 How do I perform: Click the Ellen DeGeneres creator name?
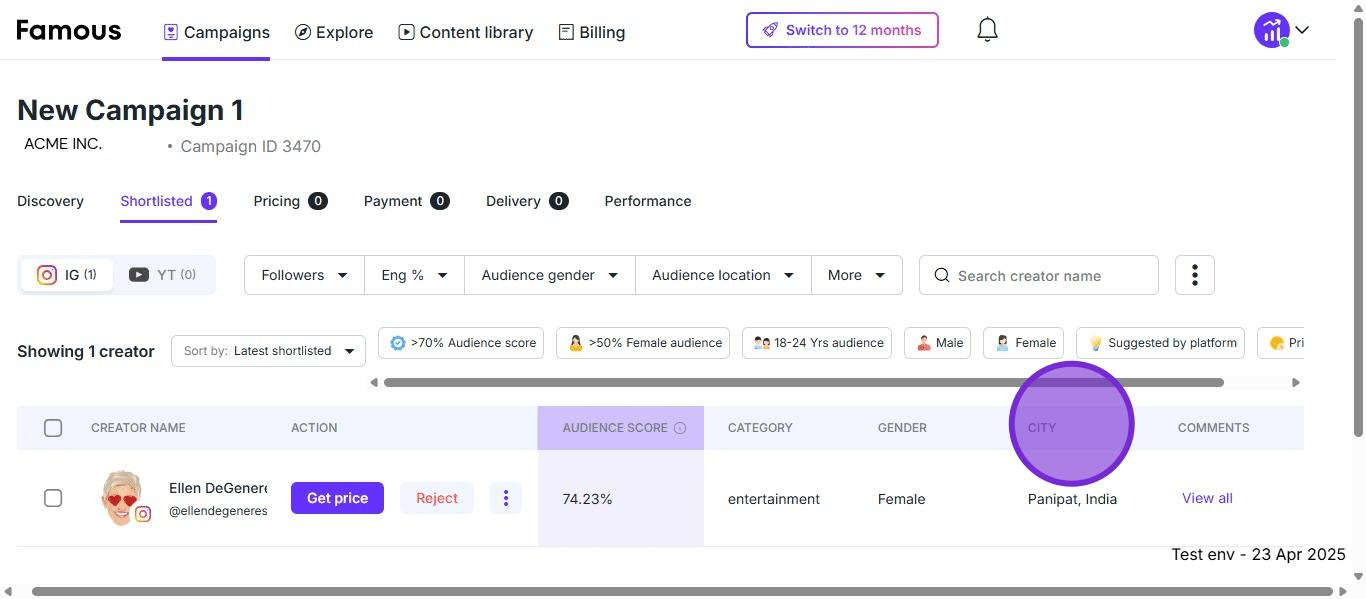click(x=218, y=488)
